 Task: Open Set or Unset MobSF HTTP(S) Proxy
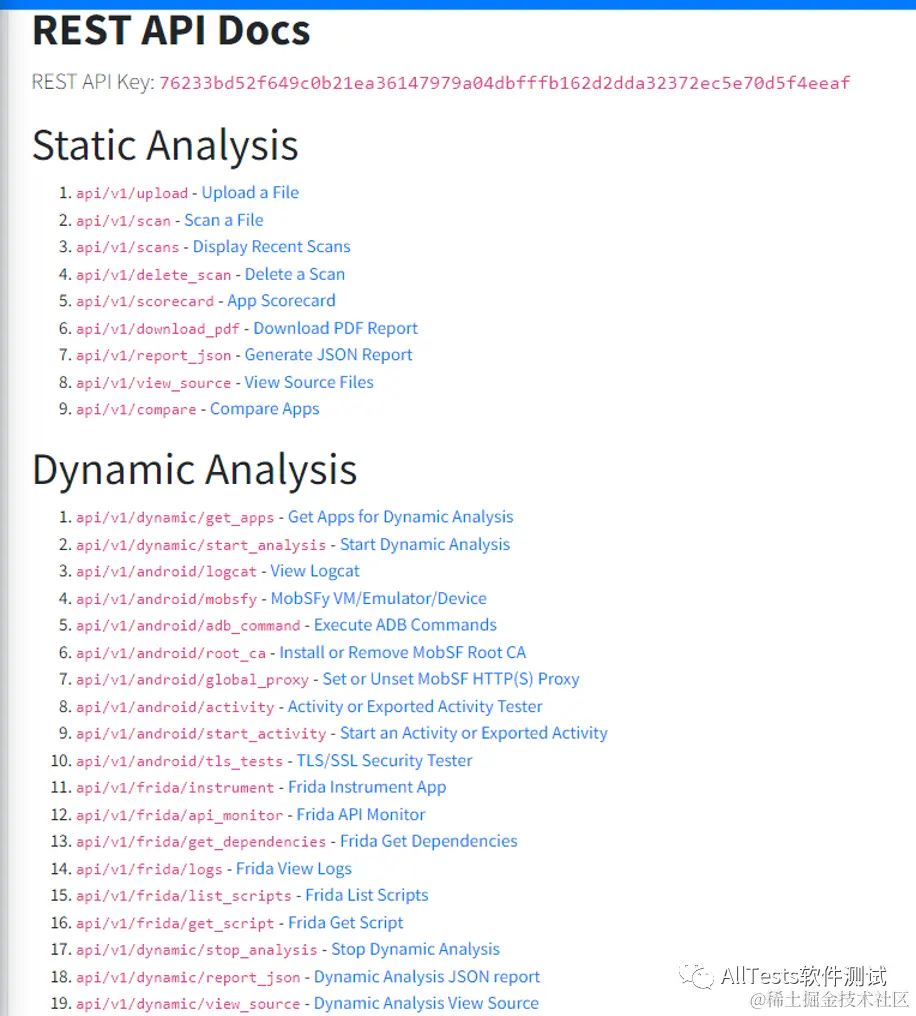(x=451, y=678)
